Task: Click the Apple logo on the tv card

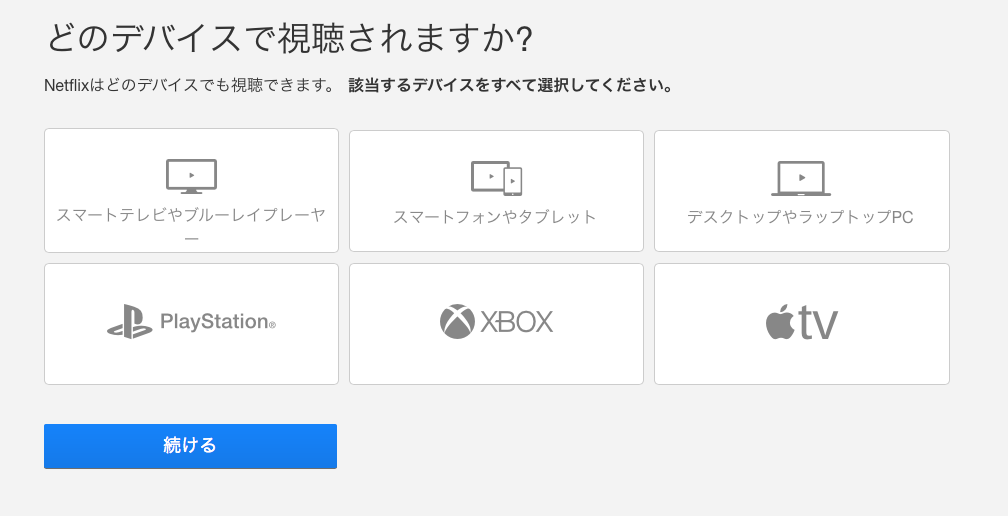Action: pyautogui.click(x=779, y=323)
